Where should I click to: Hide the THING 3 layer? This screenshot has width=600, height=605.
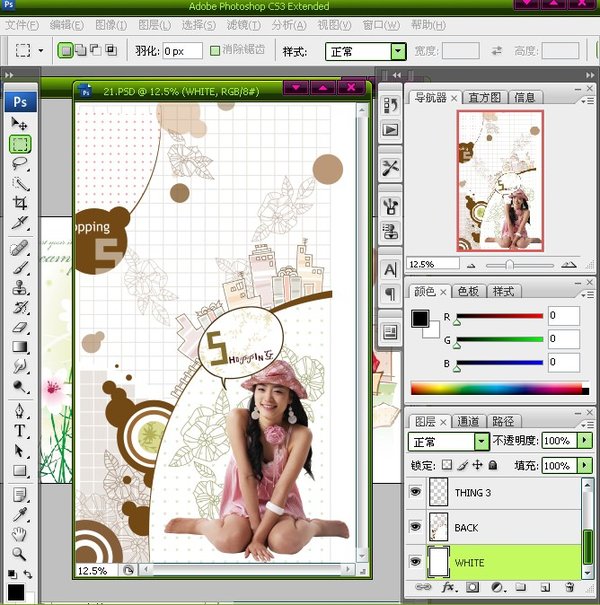pyautogui.click(x=415, y=493)
